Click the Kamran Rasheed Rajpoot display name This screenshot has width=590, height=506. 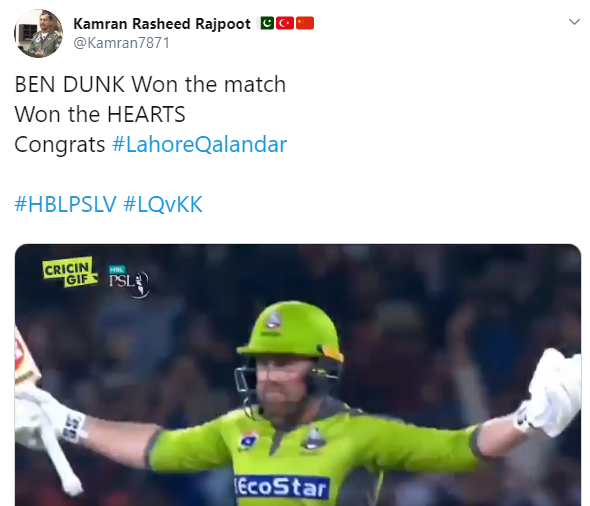point(162,24)
